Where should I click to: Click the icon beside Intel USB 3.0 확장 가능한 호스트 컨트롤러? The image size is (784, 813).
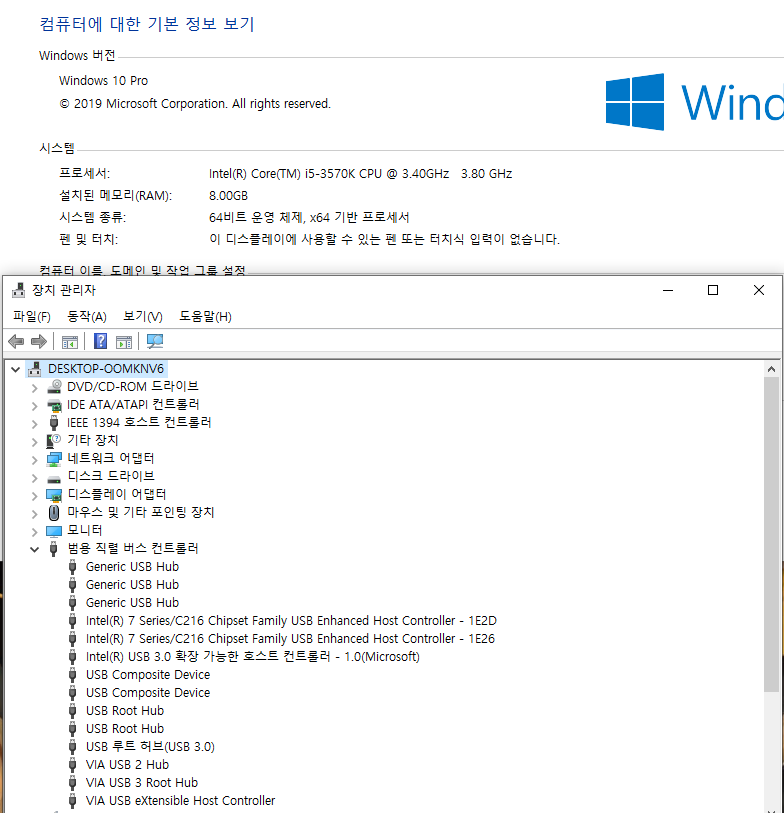coord(73,657)
